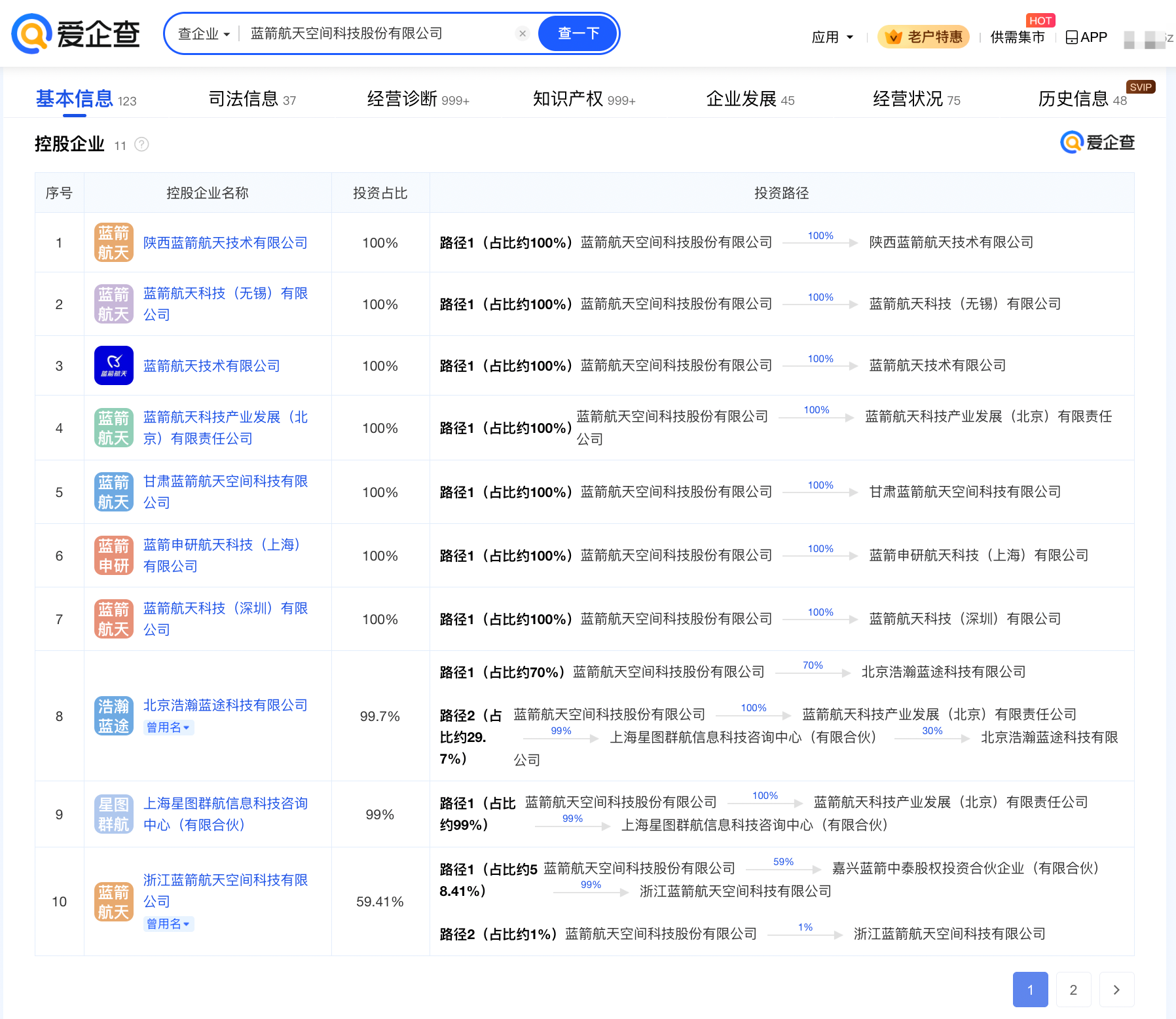Click the 蓝箭申研 company logo in row 6
Screen dimensions: 1176x1019
(x=113, y=555)
